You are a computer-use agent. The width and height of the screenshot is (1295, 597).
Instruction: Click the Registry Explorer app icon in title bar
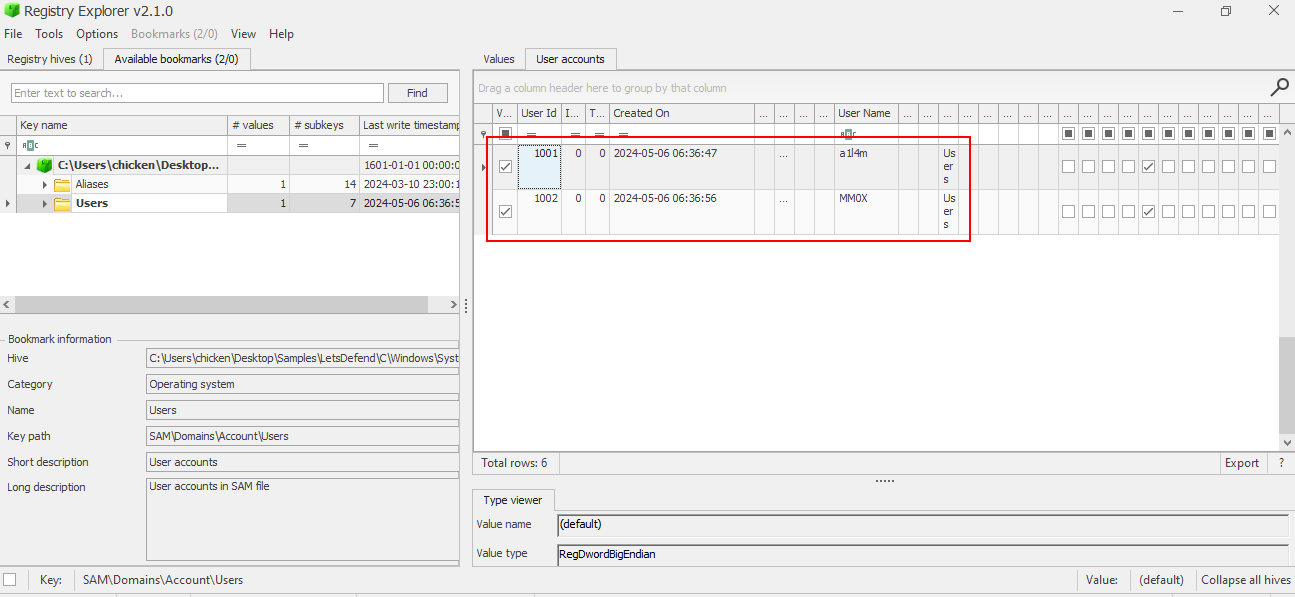point(11,11)
